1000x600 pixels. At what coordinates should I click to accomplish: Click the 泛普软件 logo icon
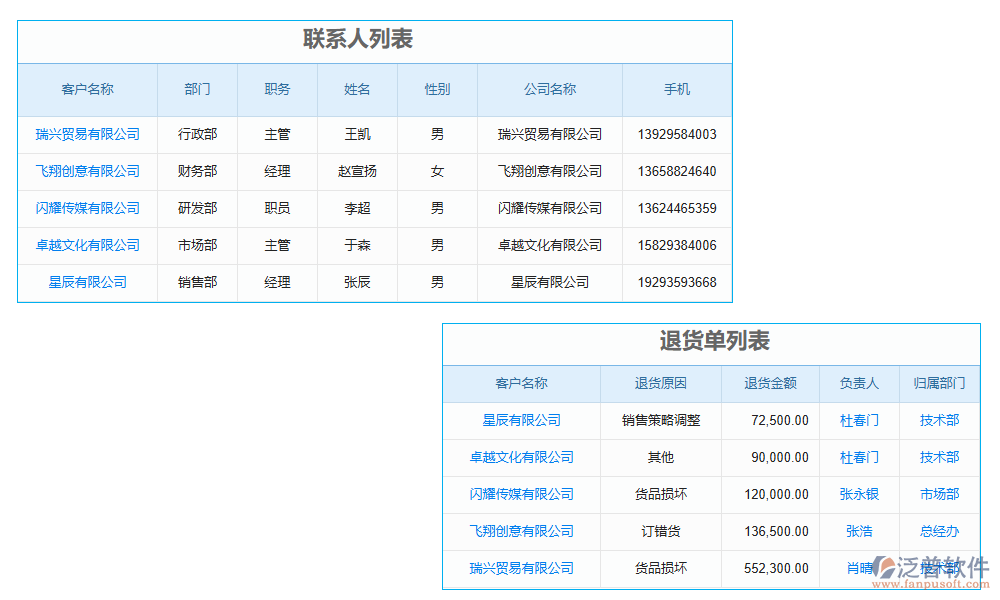884,567
